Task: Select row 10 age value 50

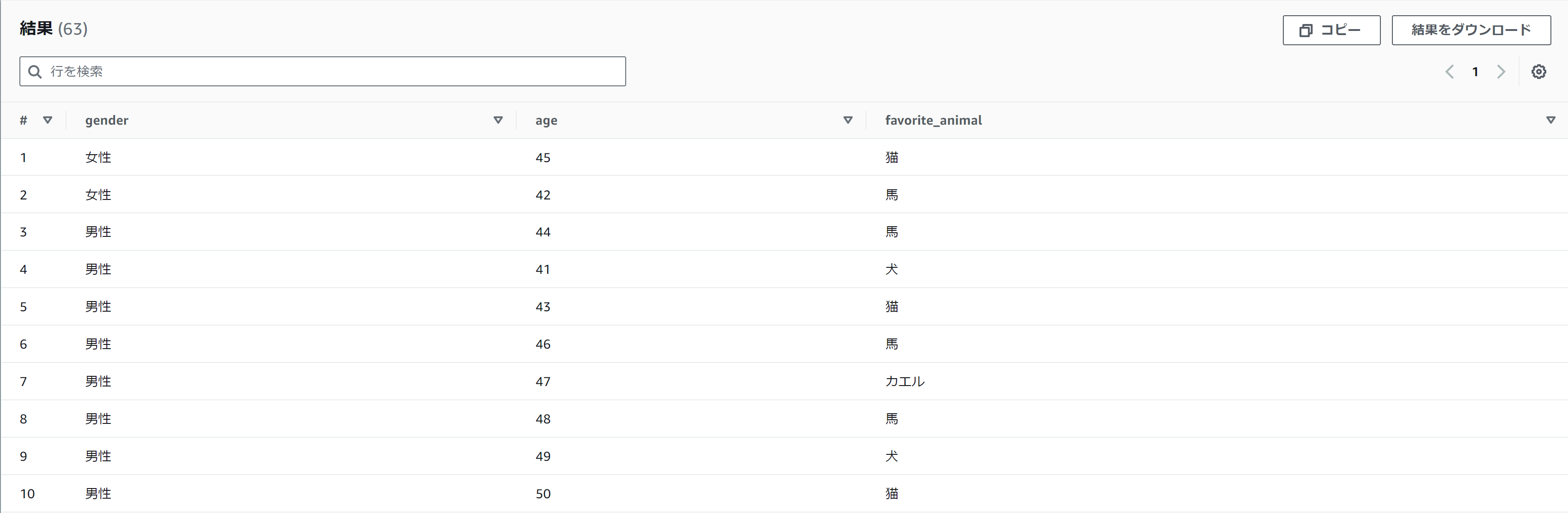Action: [x=543, y=494]
